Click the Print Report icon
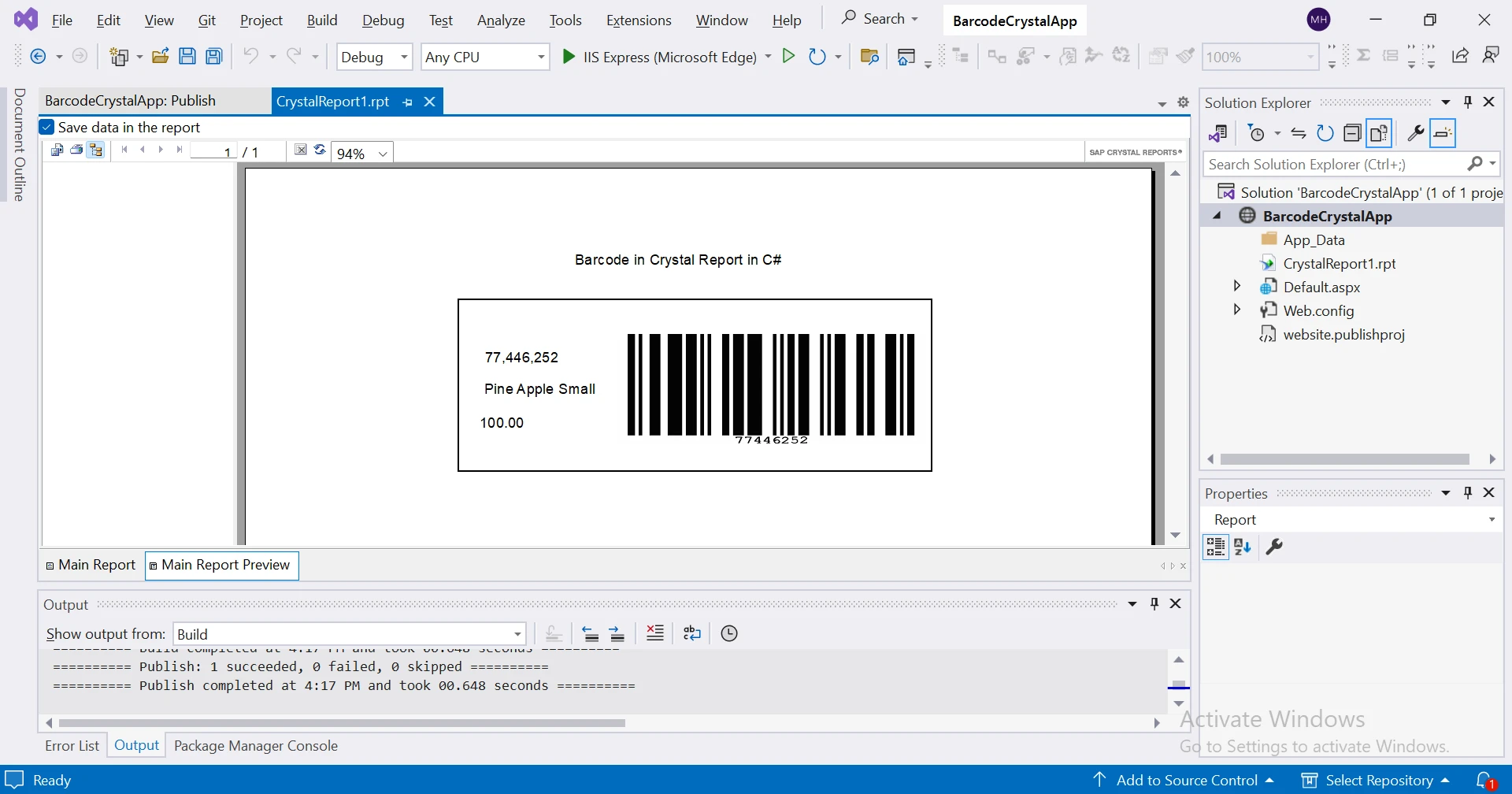The image size is (1512, 794). [76, 150]
